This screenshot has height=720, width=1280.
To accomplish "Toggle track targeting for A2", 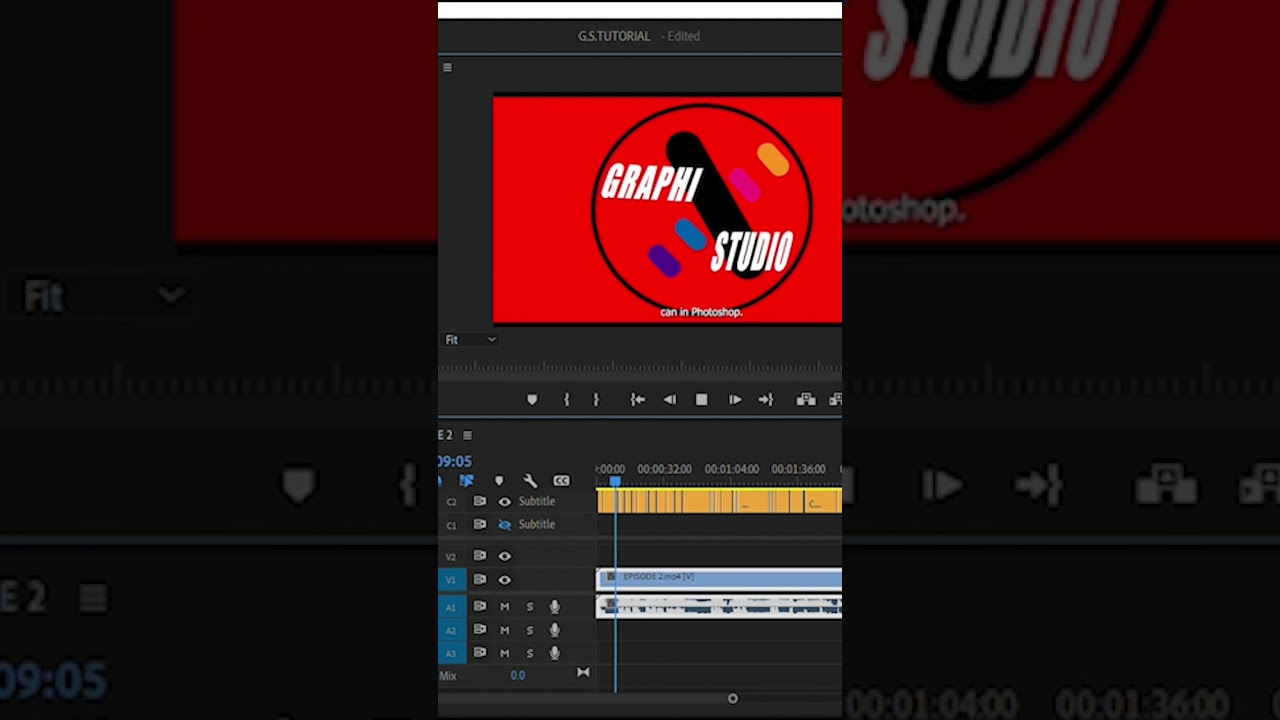I will [x=451, y=630].
